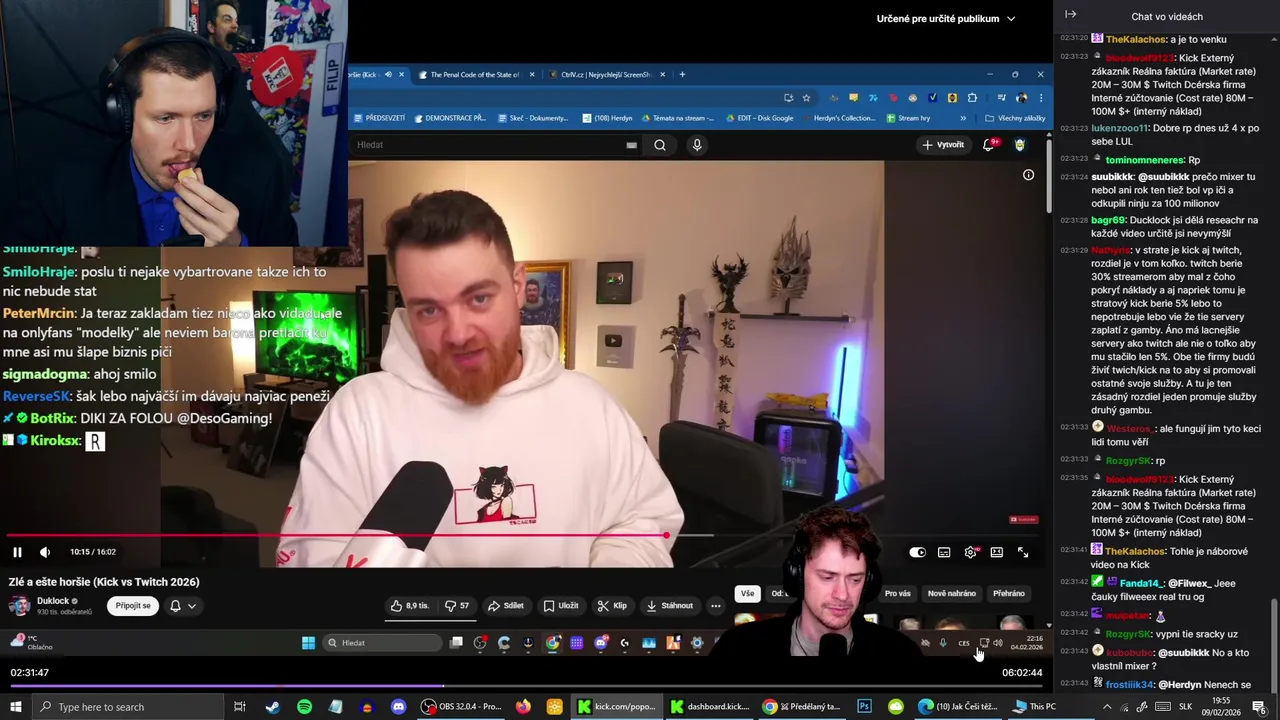Bookmark page with the Chrome star icon
Screen dimensions: 1280x720
pyautogui.click(x=806, y=98)
